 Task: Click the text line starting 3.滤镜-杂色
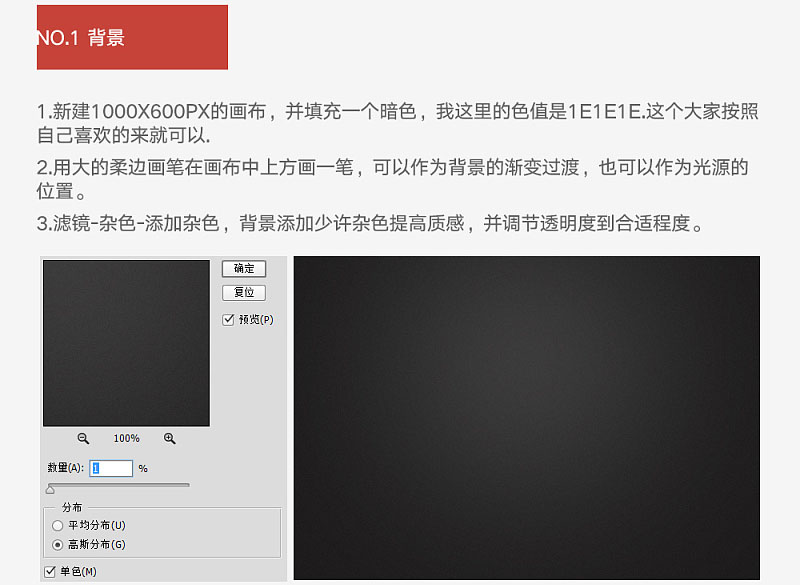[x=371, y=223]
